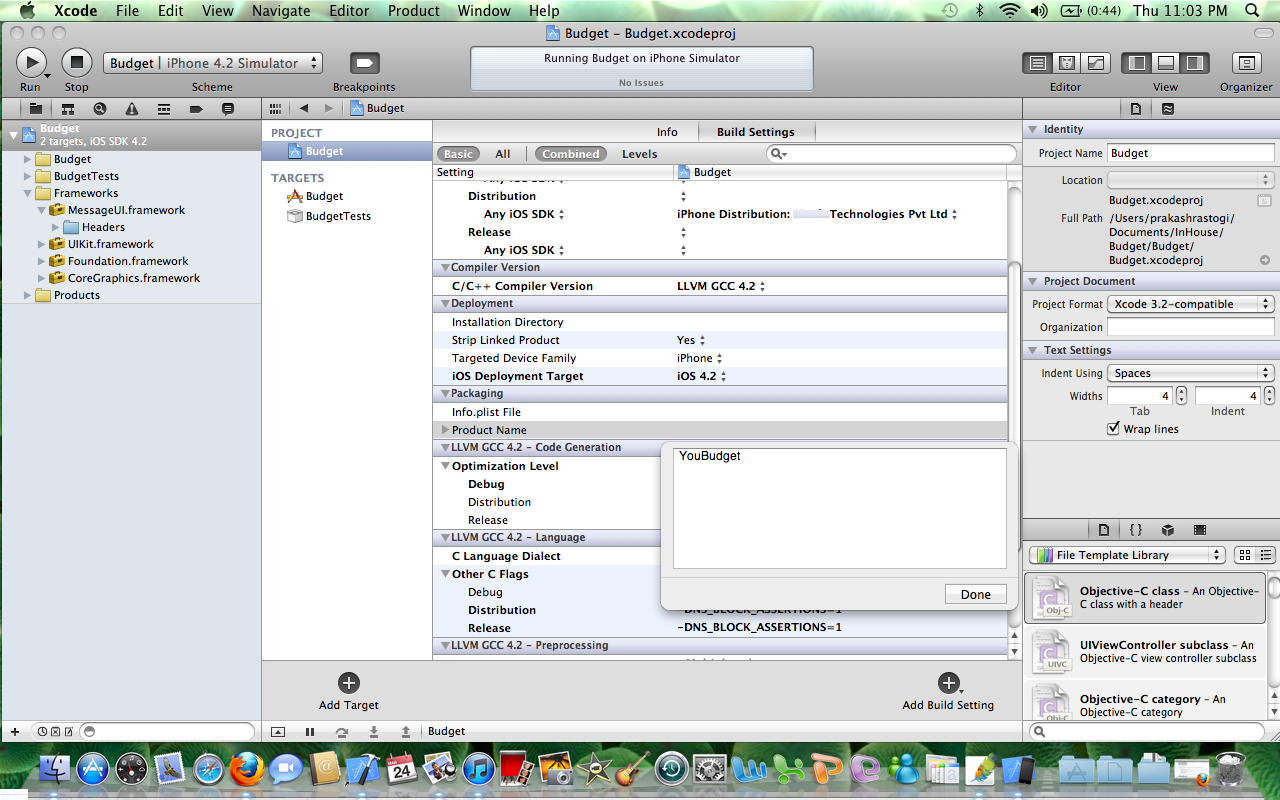The width and height of the screenshot is (1280, 800).
Task: Select the All settings filter
Action: [503, 154]
